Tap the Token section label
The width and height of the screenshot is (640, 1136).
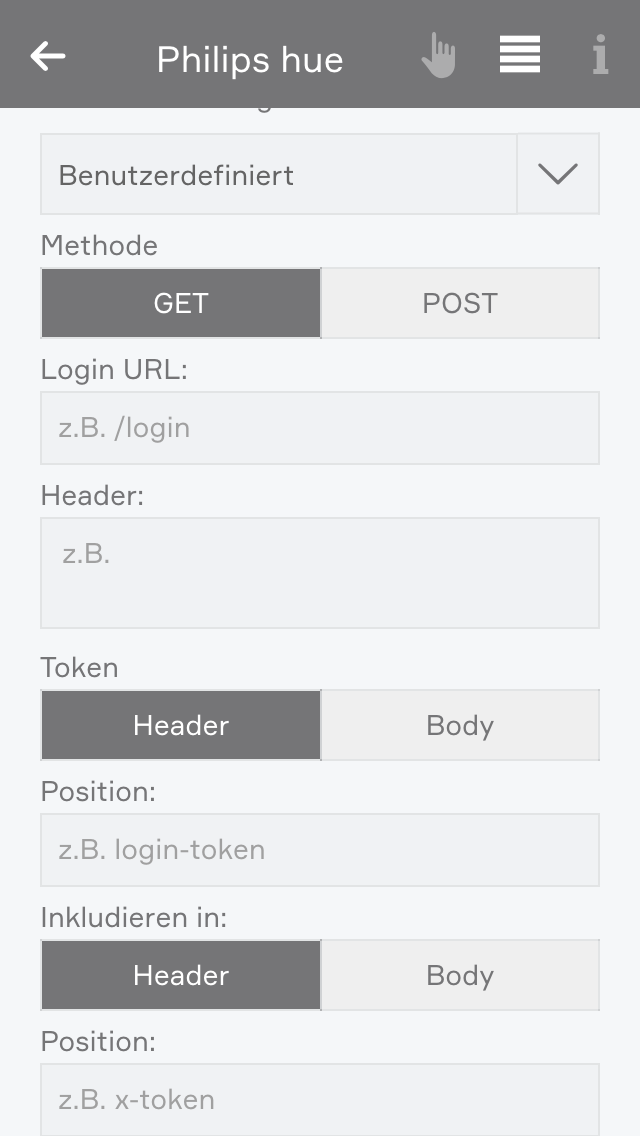[79, 667]
